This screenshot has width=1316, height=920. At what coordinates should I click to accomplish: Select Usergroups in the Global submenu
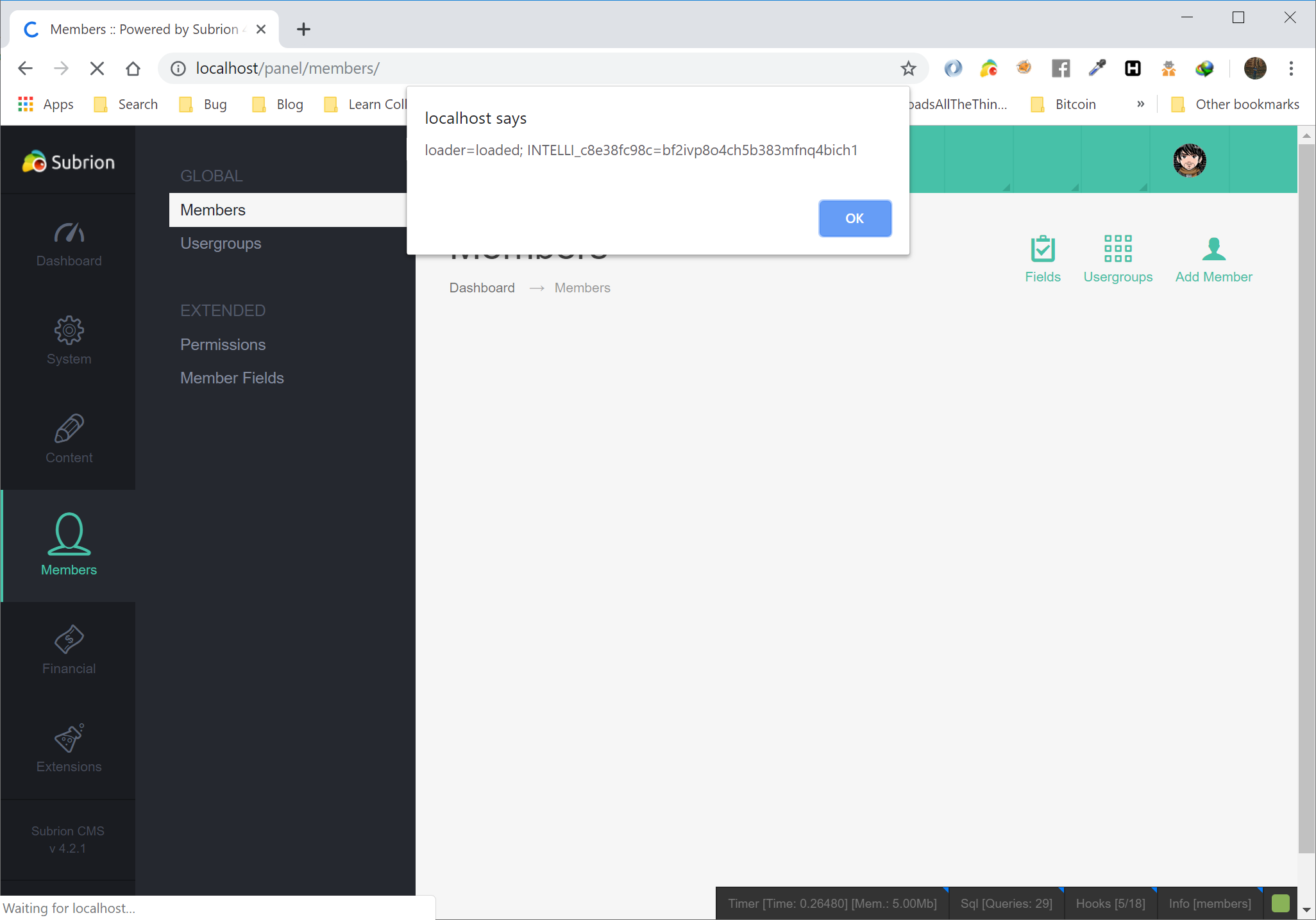click(x=221, y=244)
